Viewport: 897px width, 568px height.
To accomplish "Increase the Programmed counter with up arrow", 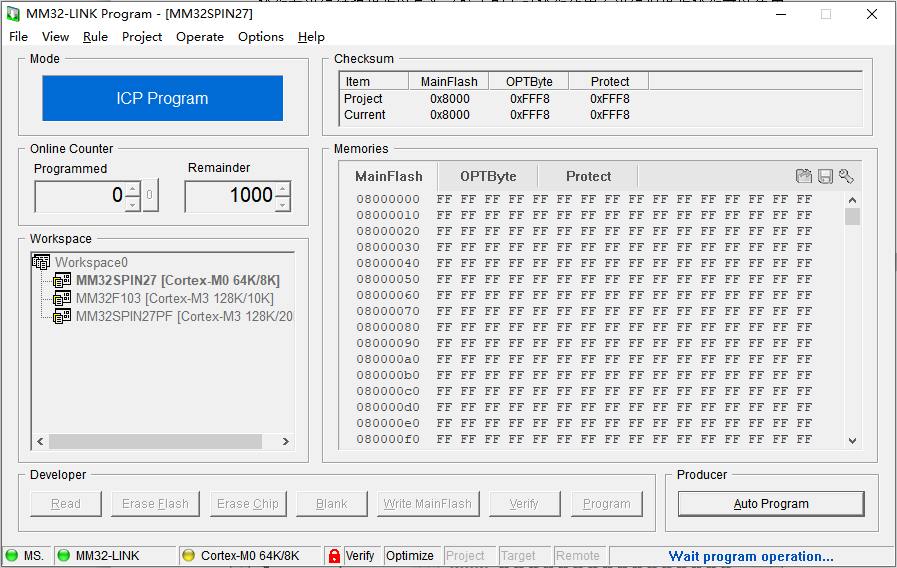I will [x=133, y=188].
